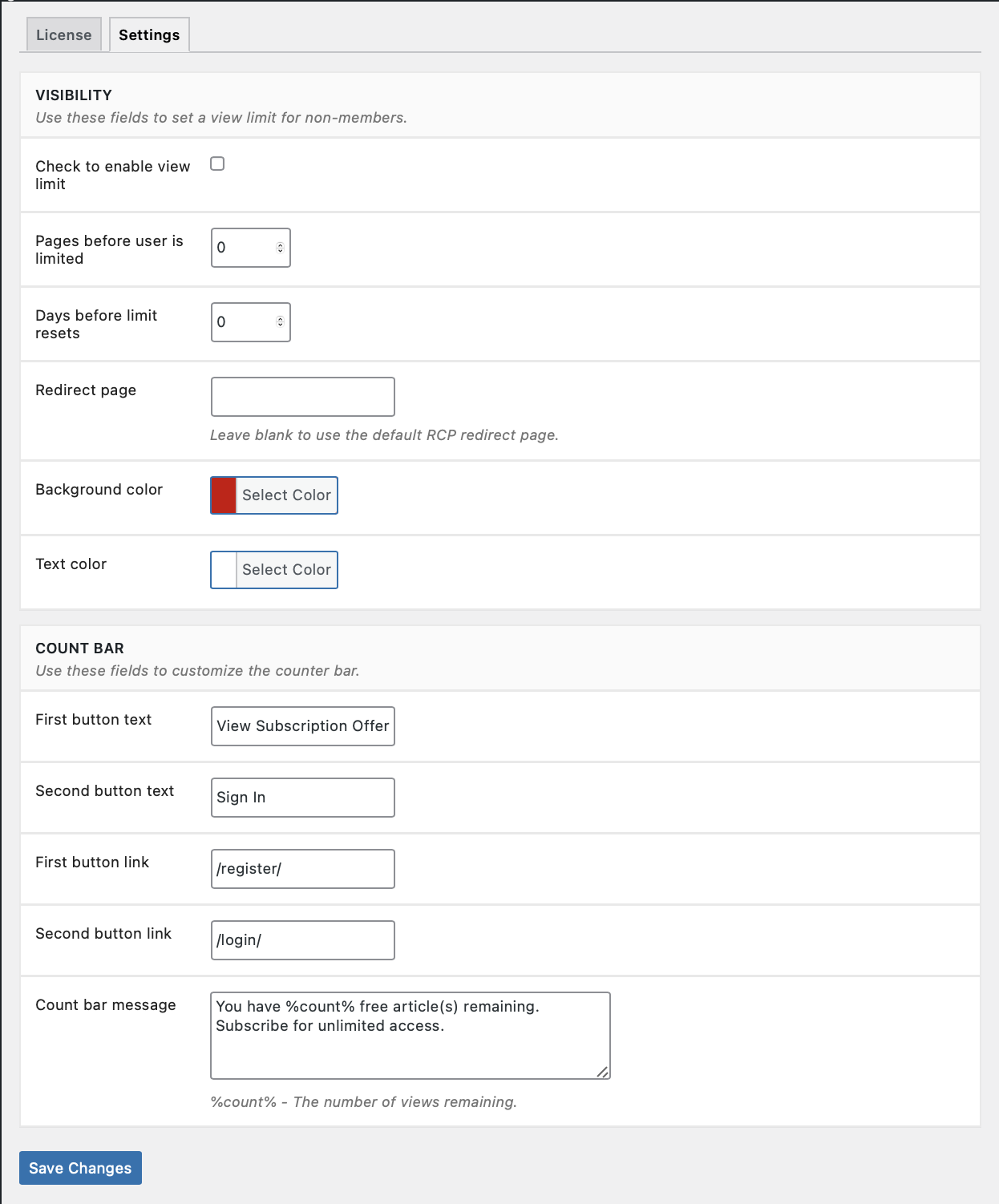Enable the view limit checkbox
Screen dimensions: 999x1204
pyautogui.click(x=217, y=164)
